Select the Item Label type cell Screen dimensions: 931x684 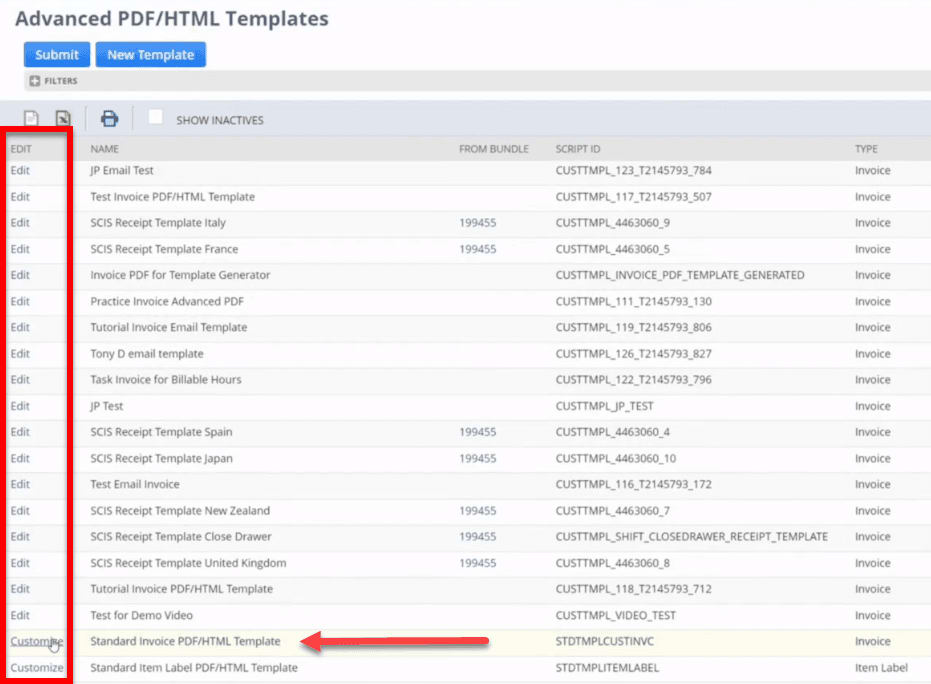[881, 667]
